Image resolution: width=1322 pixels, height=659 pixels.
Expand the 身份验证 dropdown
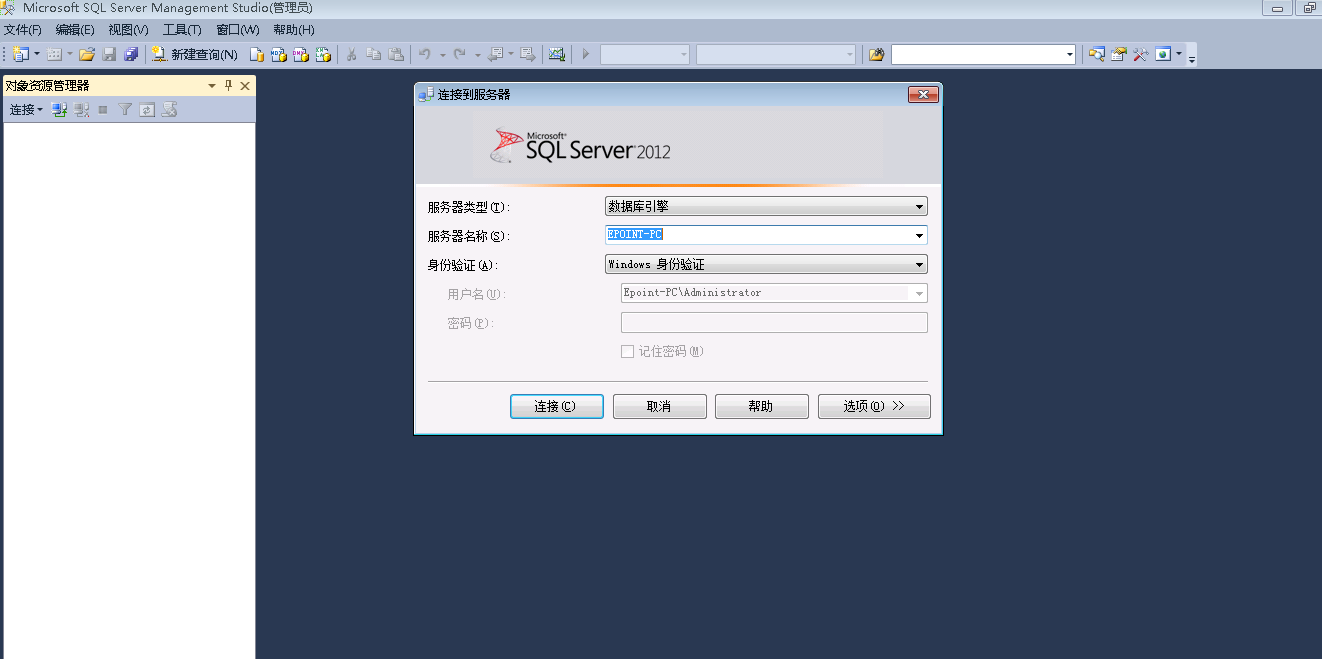[x=919, y=265]
